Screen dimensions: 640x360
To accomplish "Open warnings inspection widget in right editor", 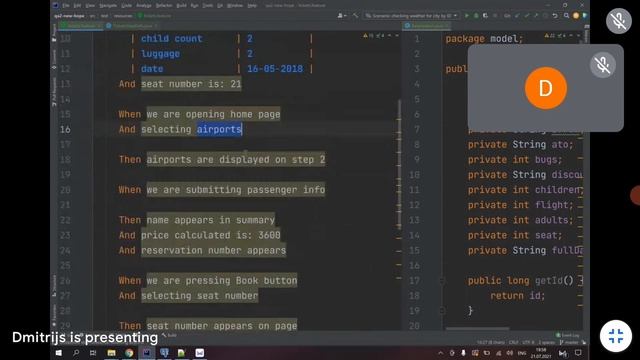I will click(556, 36).
